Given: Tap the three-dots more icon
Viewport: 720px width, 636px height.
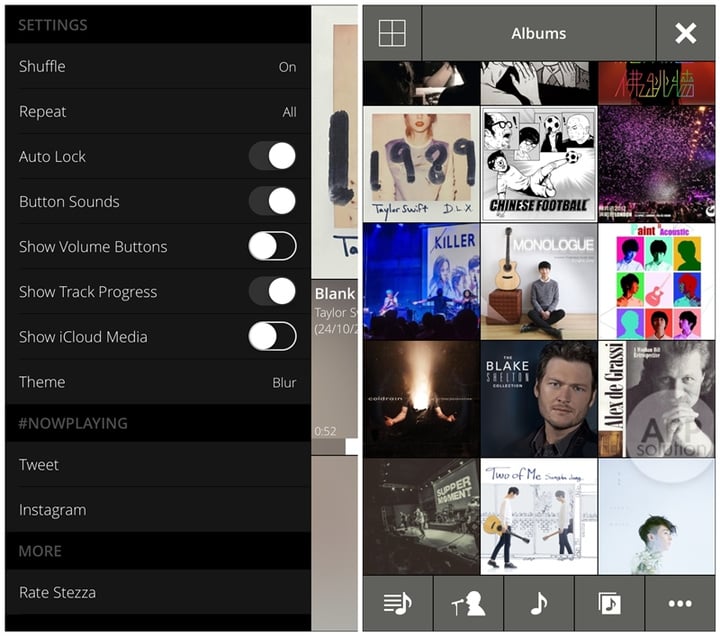Looking at the screenshot, I should [x=680, y=603].
